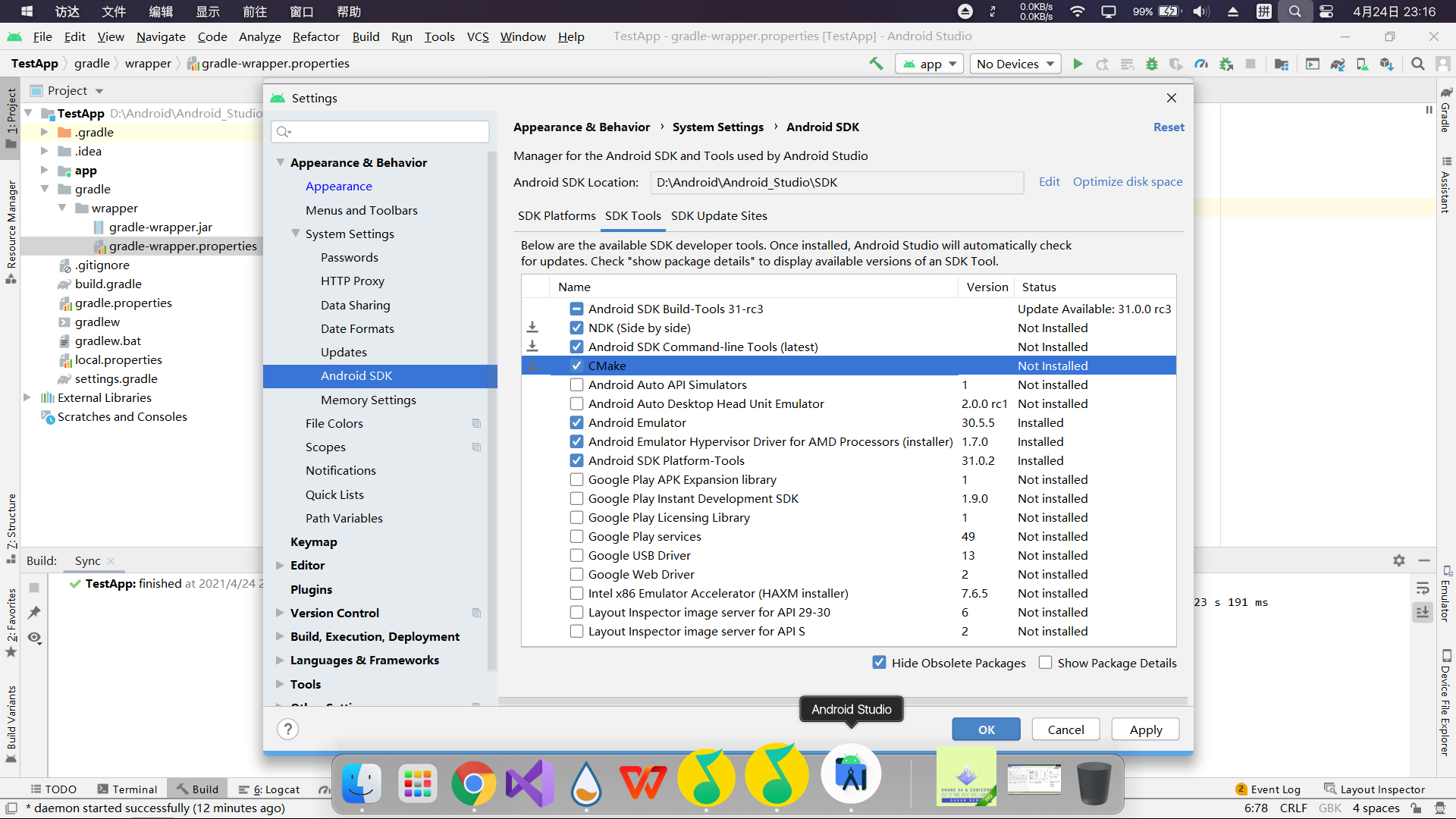The height and width of the screenshot is (819, 1456).
Task: Toggle Show Package Details checkbox
Action: pos(1046,663)
